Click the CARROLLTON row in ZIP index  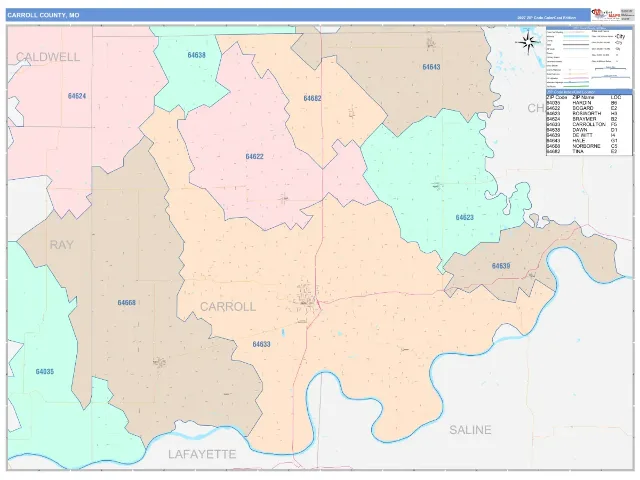point(582,124)
